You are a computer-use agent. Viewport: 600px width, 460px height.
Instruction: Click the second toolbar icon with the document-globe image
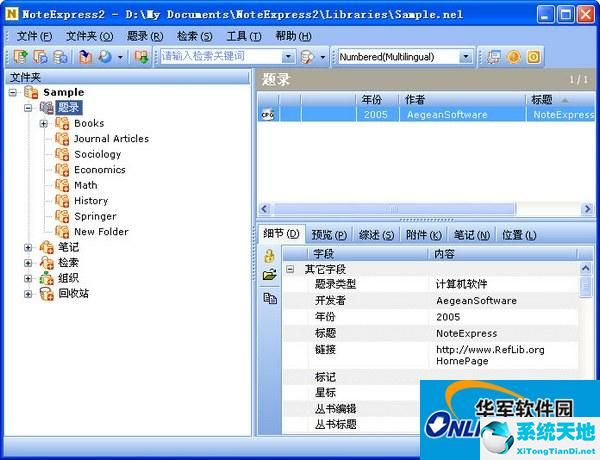point(40,57)
